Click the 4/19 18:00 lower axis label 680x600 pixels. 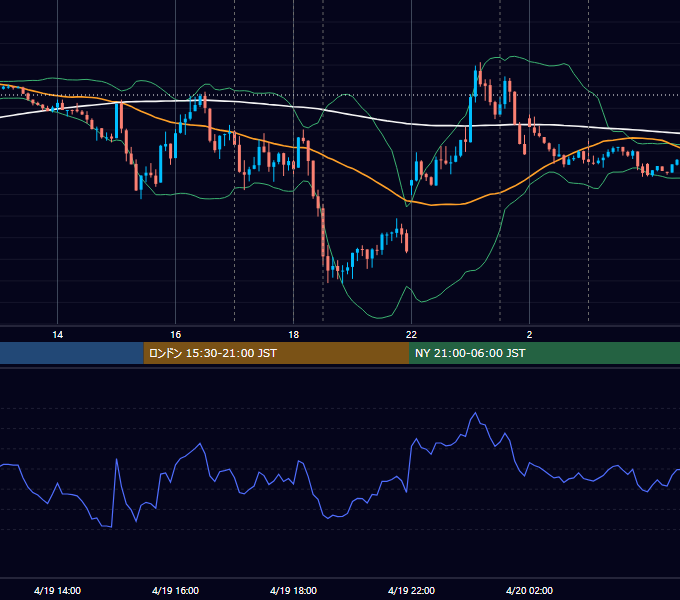tap(294, 590)
